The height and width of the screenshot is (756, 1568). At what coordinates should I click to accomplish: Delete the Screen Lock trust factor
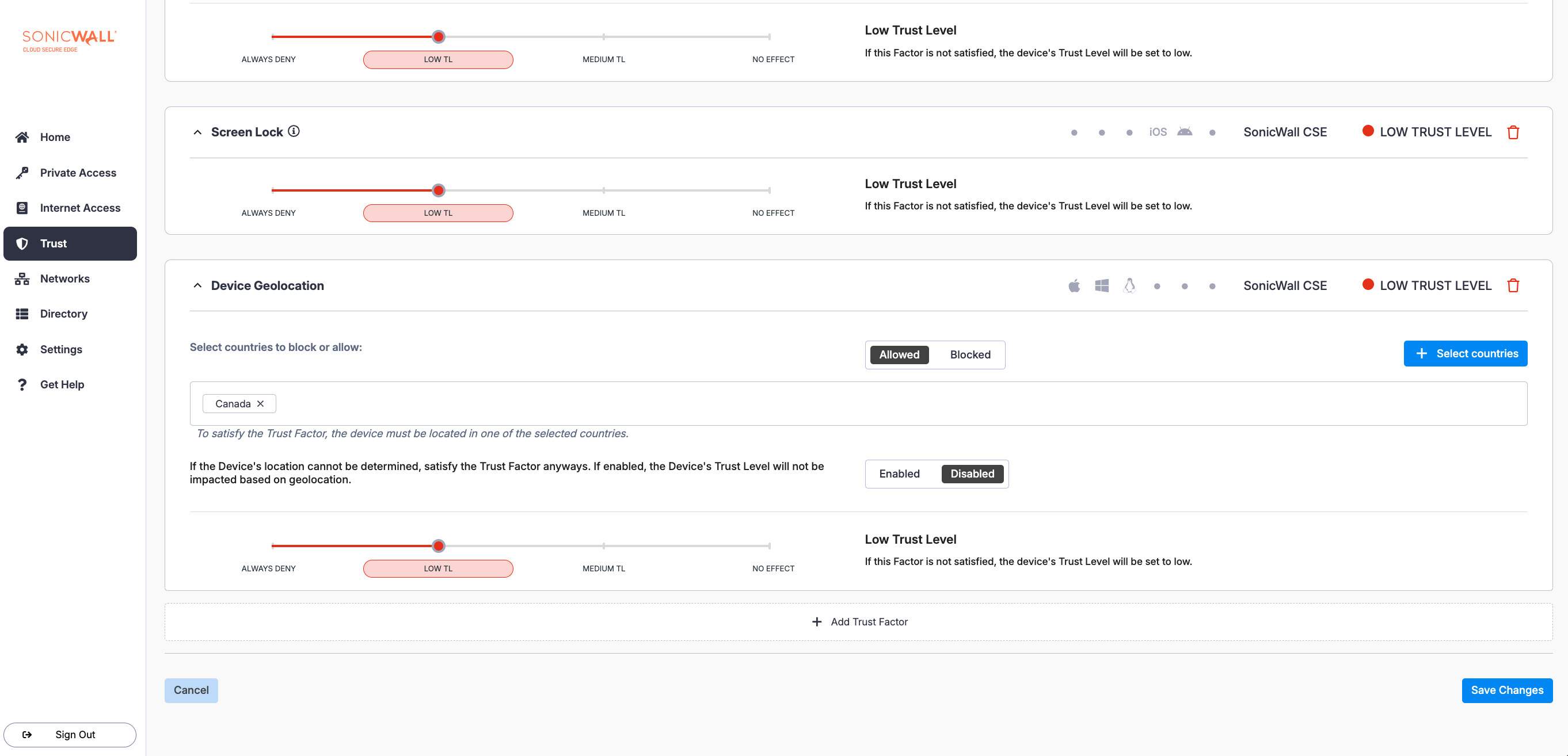pos(1513,132)
